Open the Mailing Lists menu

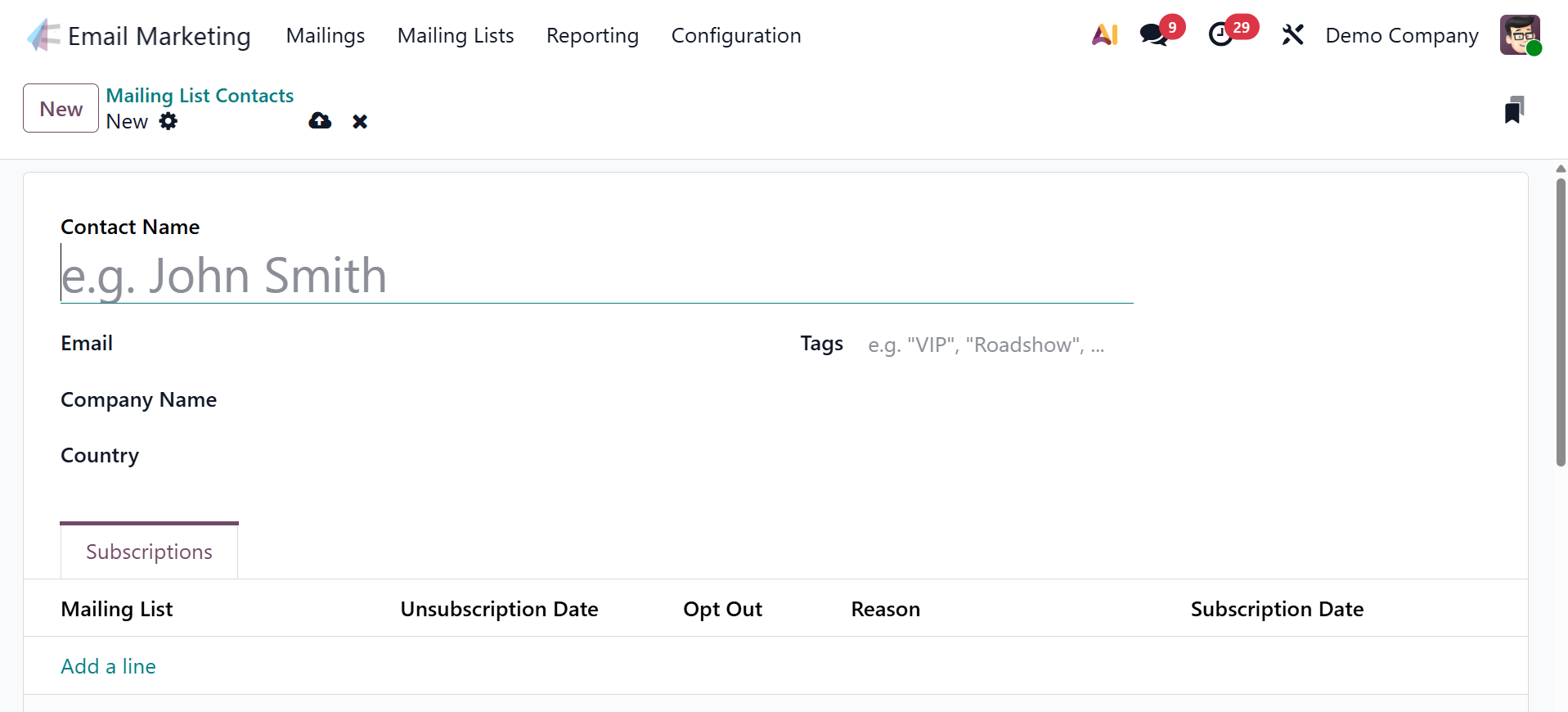click(456, 36)
